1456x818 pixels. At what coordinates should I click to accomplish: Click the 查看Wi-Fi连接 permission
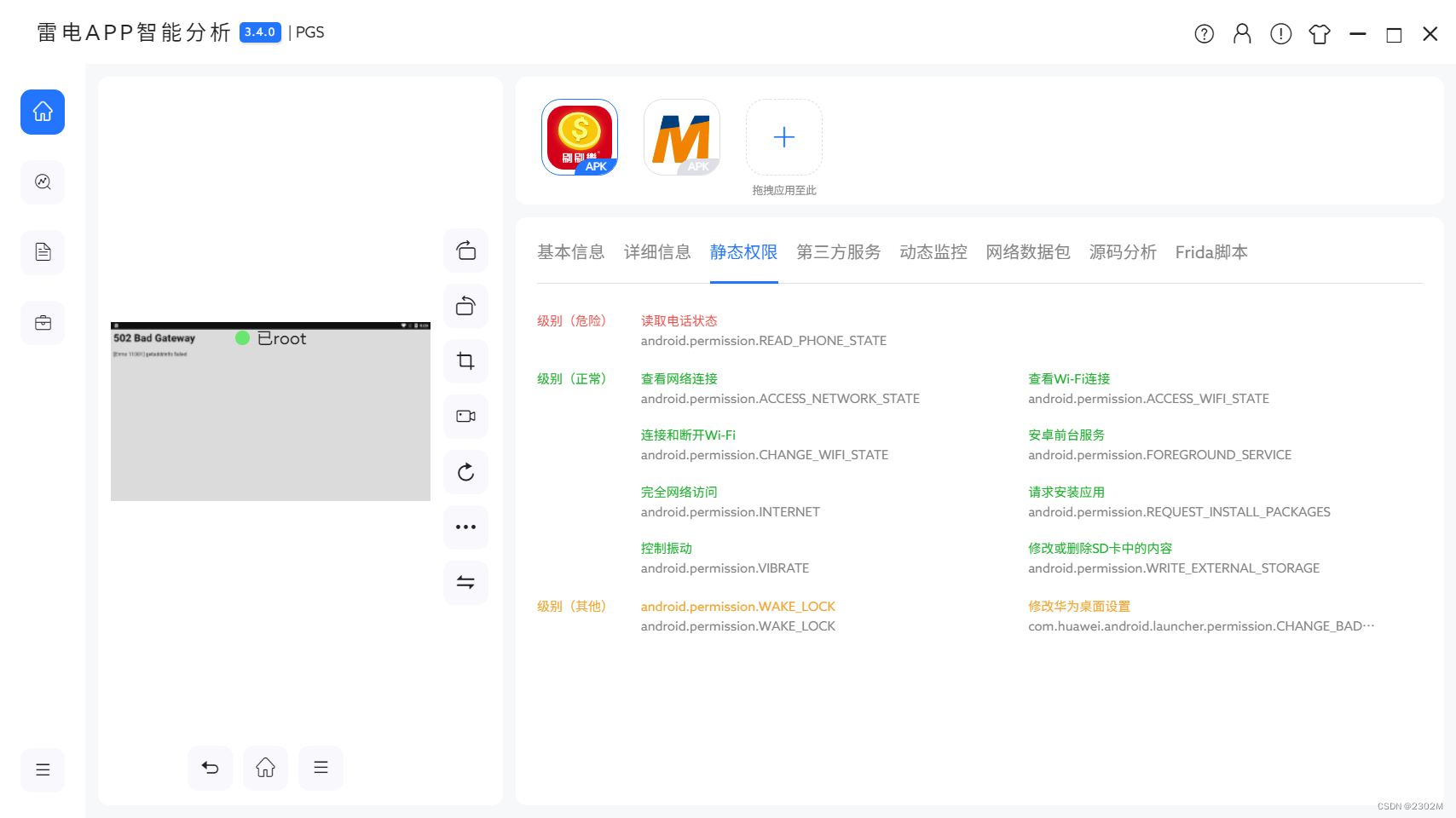[1069, 379]
